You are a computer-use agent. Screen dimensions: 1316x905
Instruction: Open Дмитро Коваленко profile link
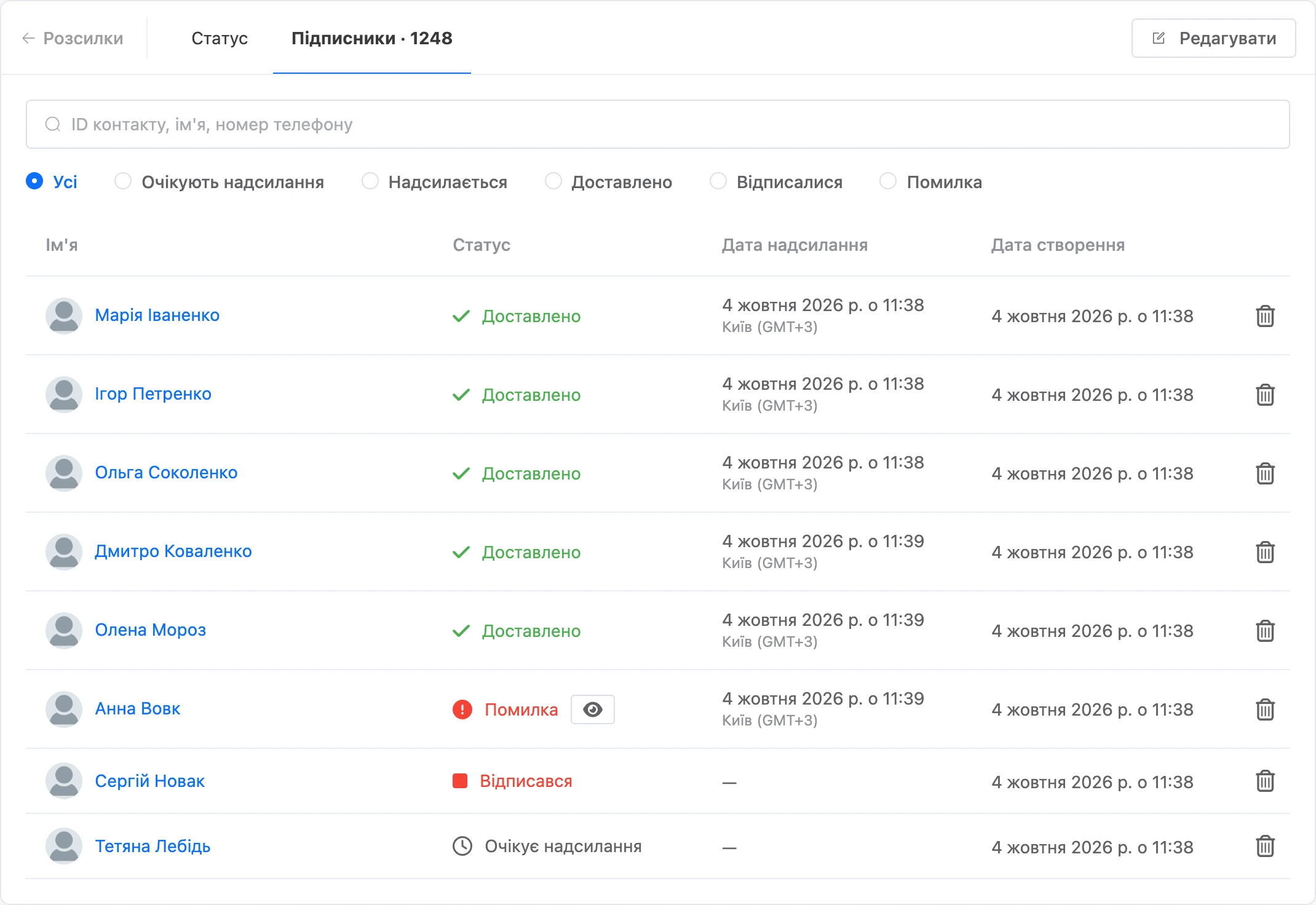173,551
